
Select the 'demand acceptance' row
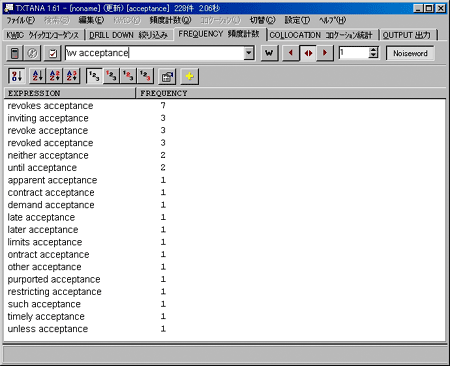(x=224, y=205)
